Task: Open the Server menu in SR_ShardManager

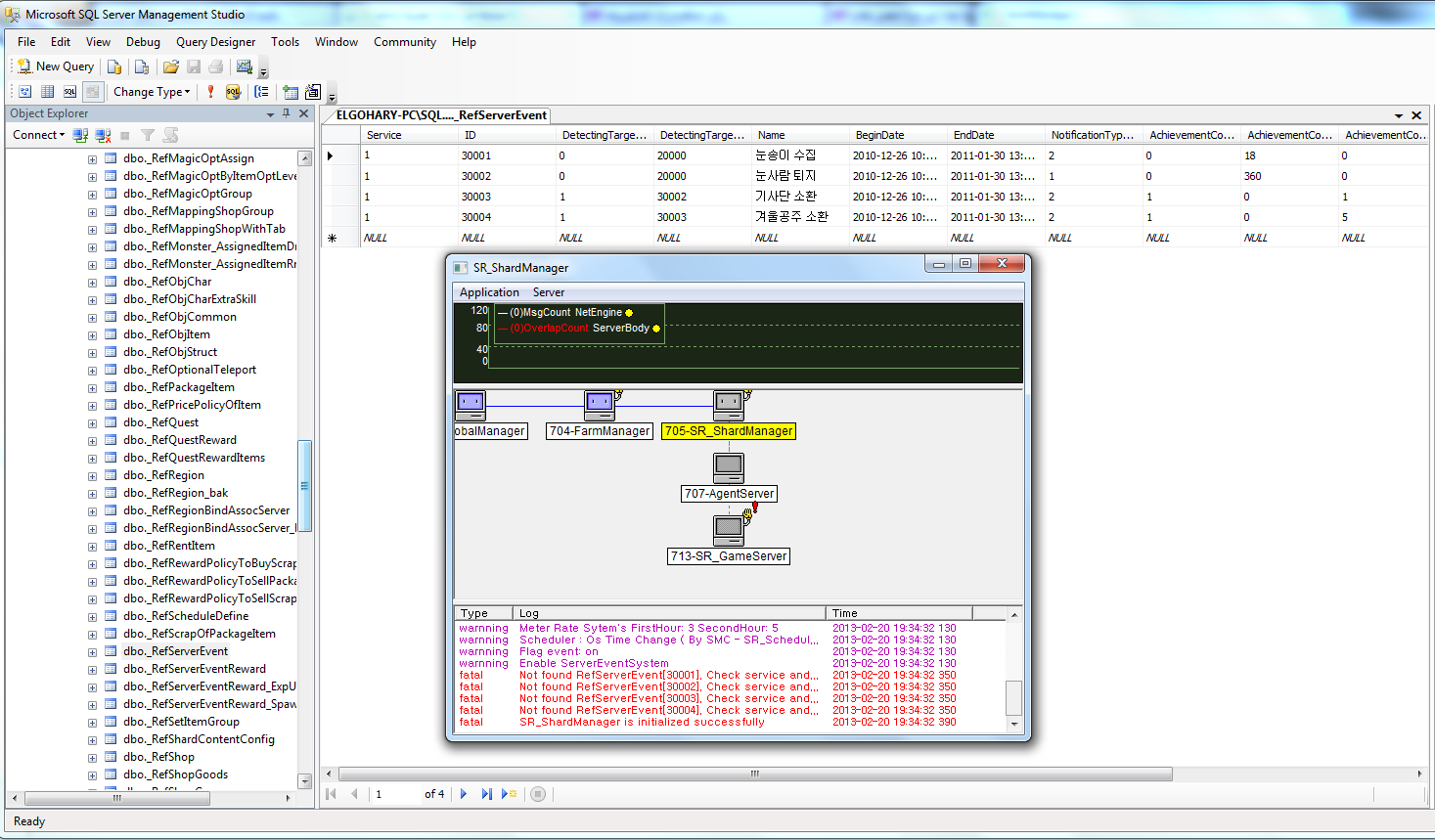Action: (549, 292)
